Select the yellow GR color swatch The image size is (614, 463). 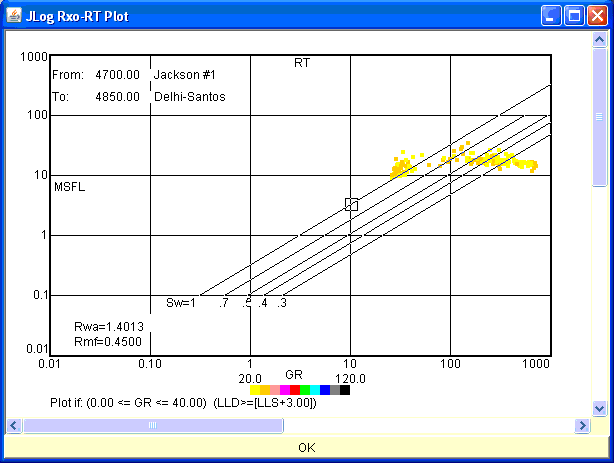(255, 390)
